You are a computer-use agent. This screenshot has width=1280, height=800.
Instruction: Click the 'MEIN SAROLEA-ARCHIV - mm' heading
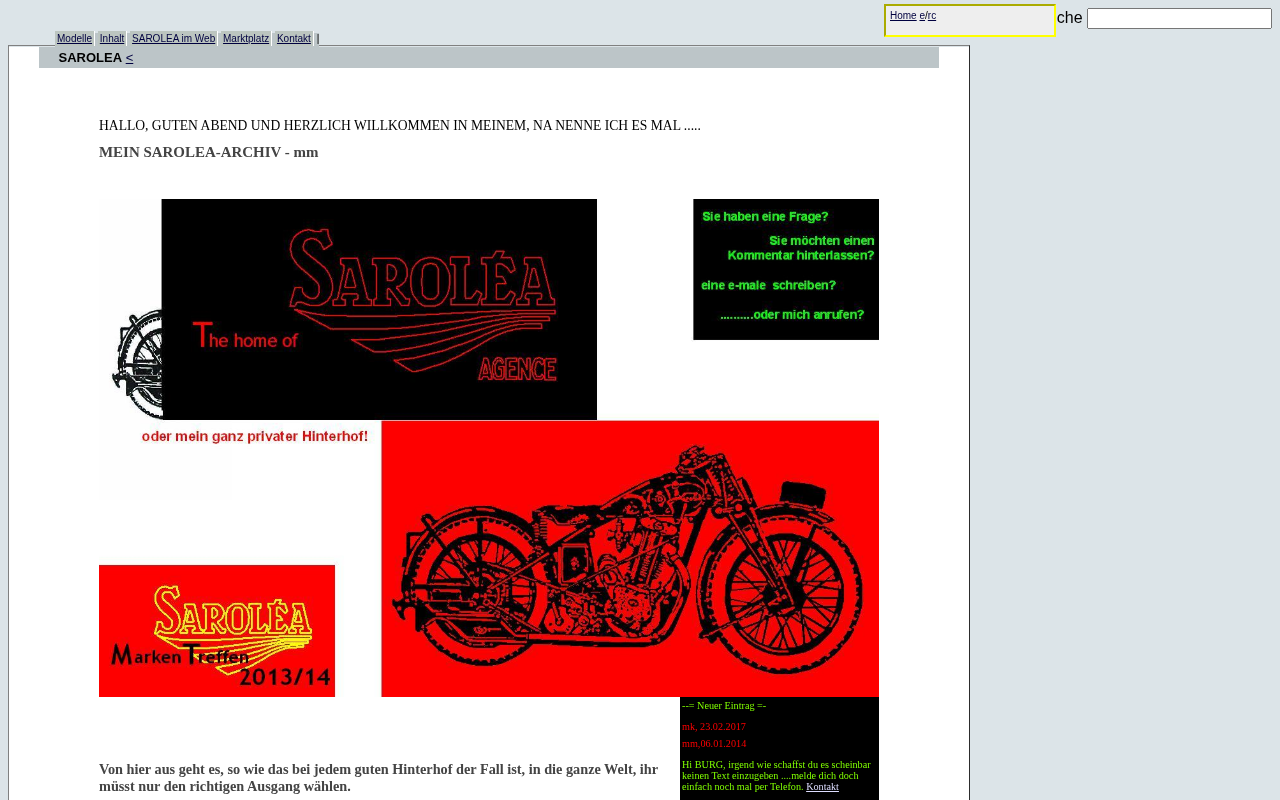coord(209,152)
